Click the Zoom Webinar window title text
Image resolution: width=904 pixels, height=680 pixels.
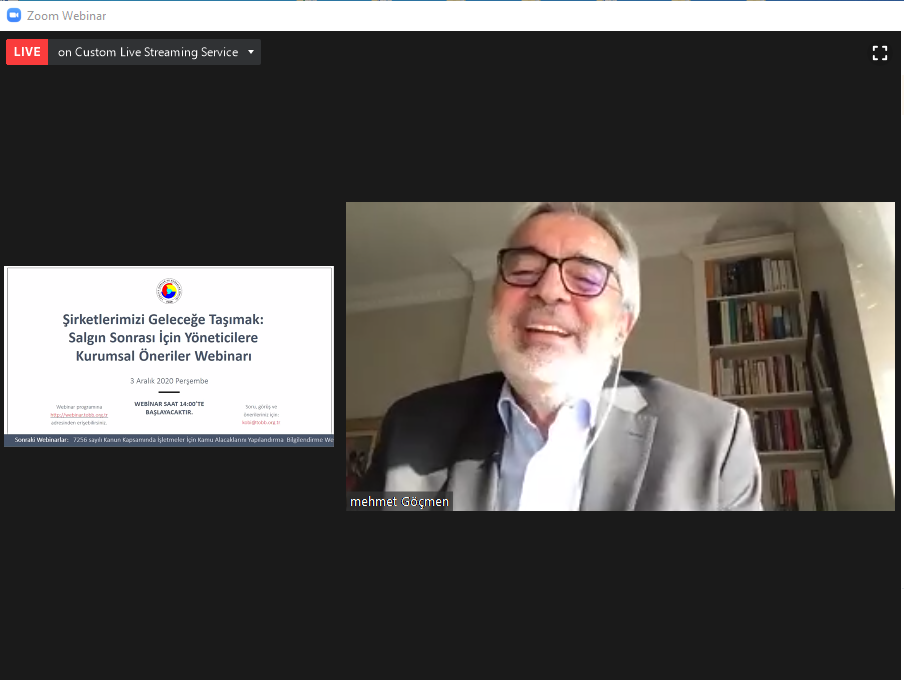coord(67,16)
